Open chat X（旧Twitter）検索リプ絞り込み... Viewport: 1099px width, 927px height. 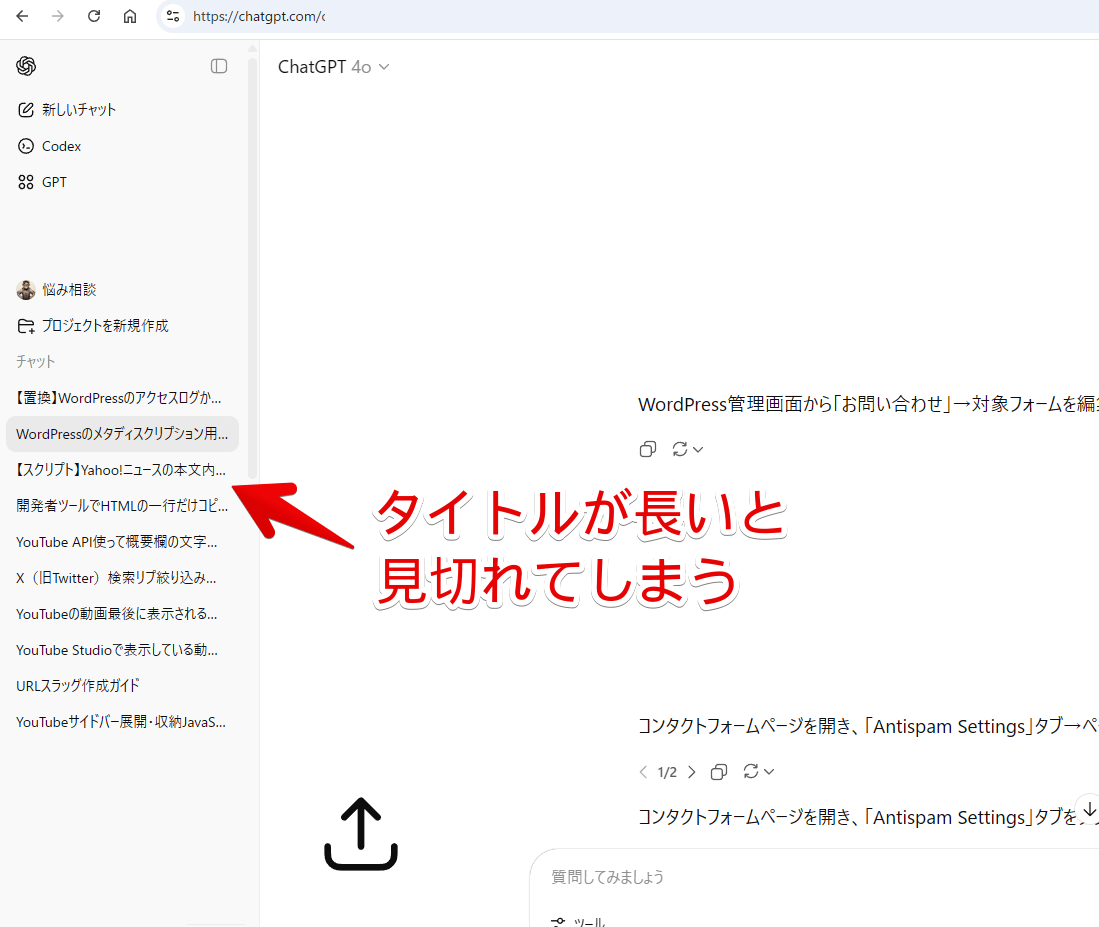(x=122, y=578)
